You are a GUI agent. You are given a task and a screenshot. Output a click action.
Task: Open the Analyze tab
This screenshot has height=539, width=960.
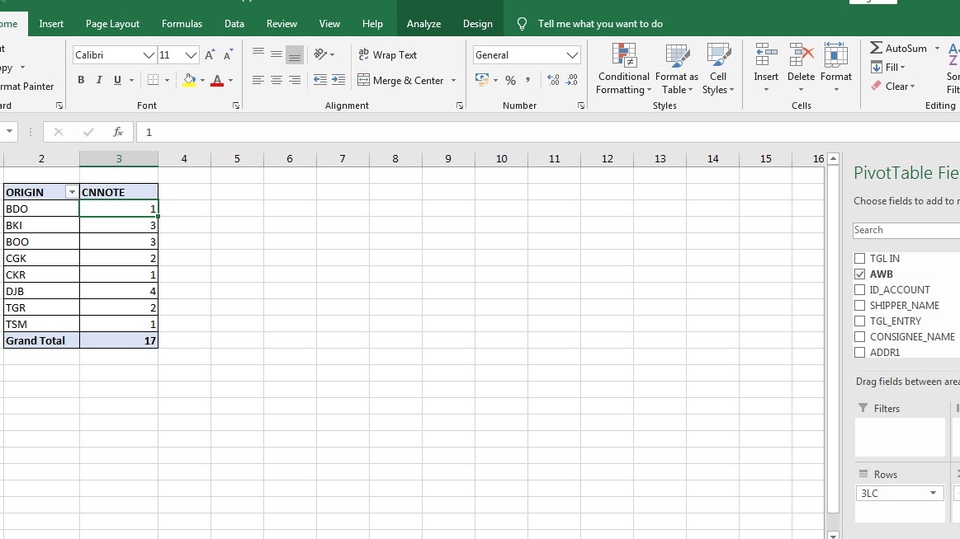pos(424,24)
